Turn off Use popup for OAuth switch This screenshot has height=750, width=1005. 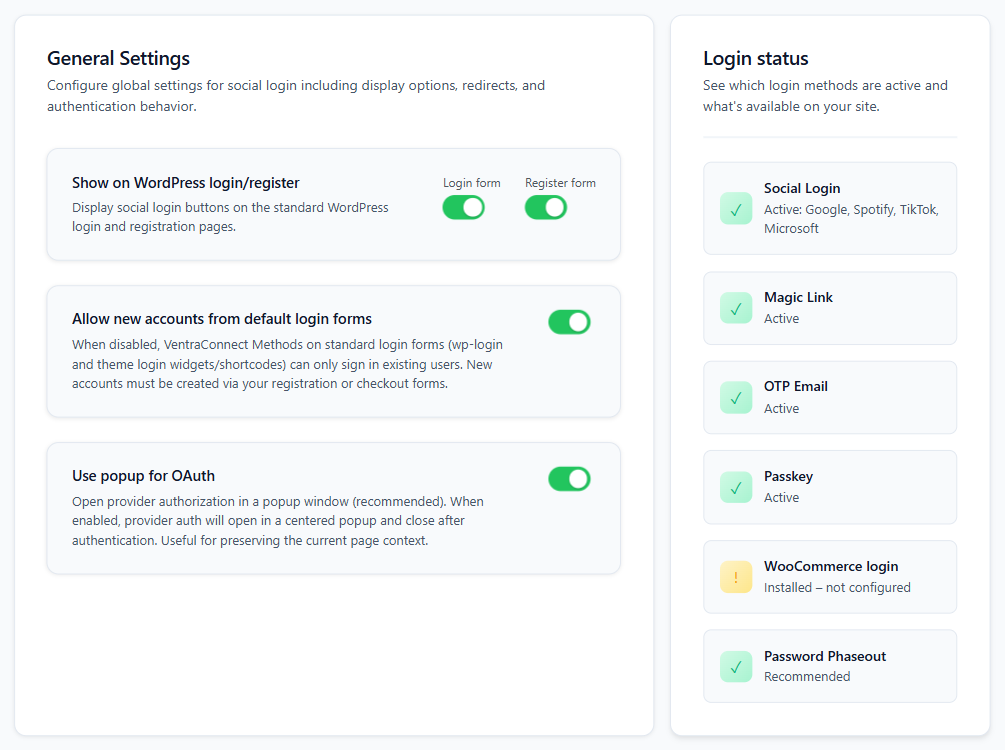pyautogui.click(x=569, y=479)
